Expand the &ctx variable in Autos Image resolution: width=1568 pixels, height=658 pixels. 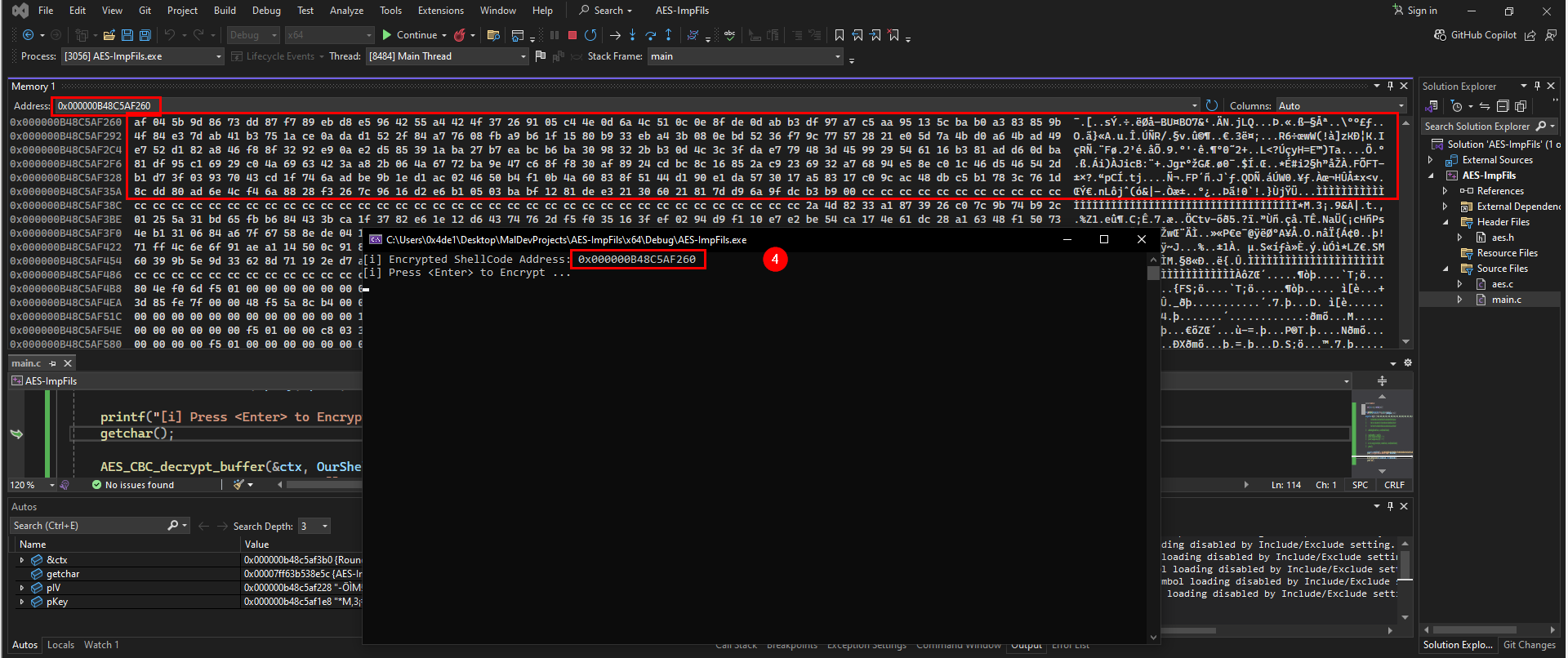(x=22, y=560)
